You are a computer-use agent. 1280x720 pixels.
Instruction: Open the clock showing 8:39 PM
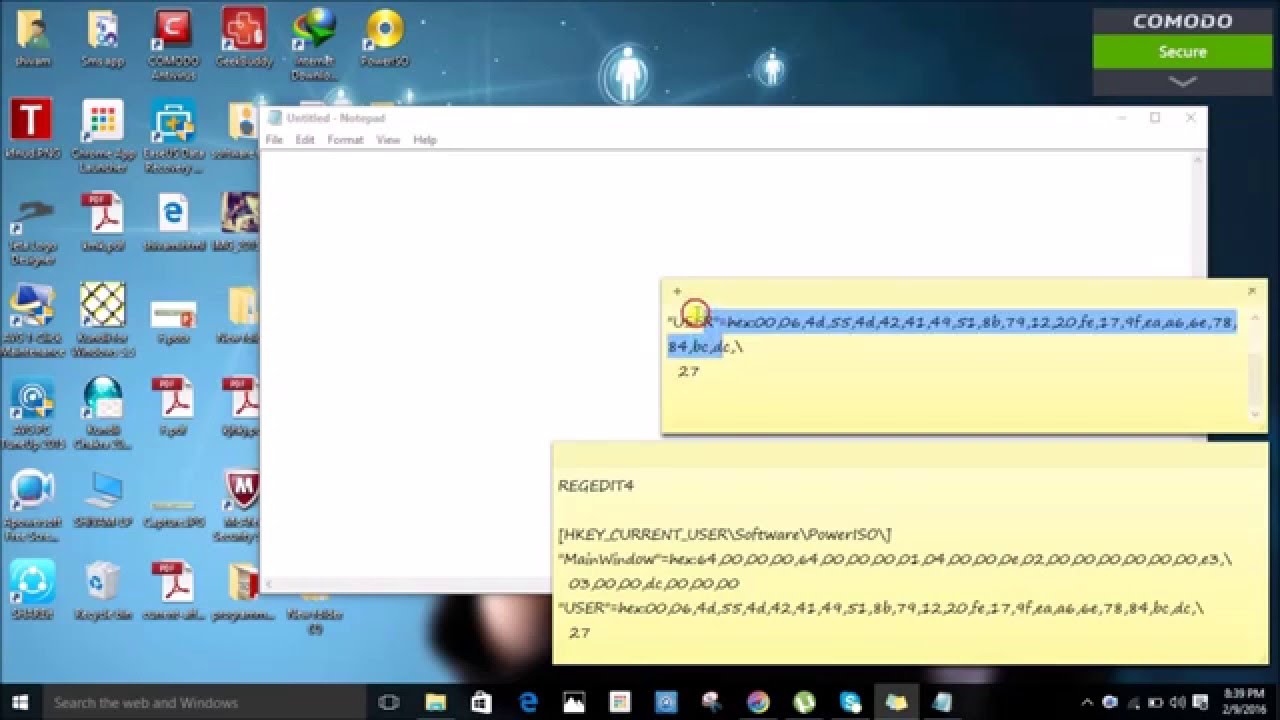pyautogui.click(x=1242, y=702)
